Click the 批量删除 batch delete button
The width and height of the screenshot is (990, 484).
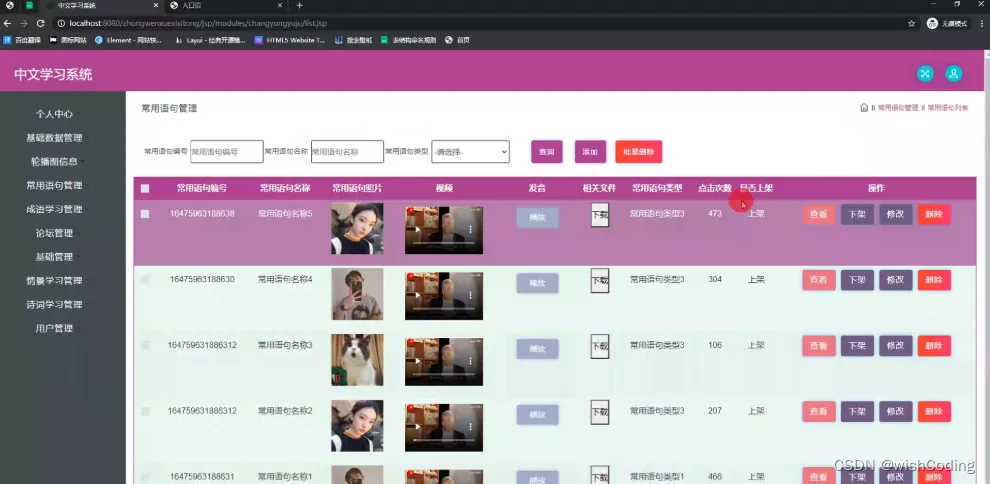tap(639, 151)
